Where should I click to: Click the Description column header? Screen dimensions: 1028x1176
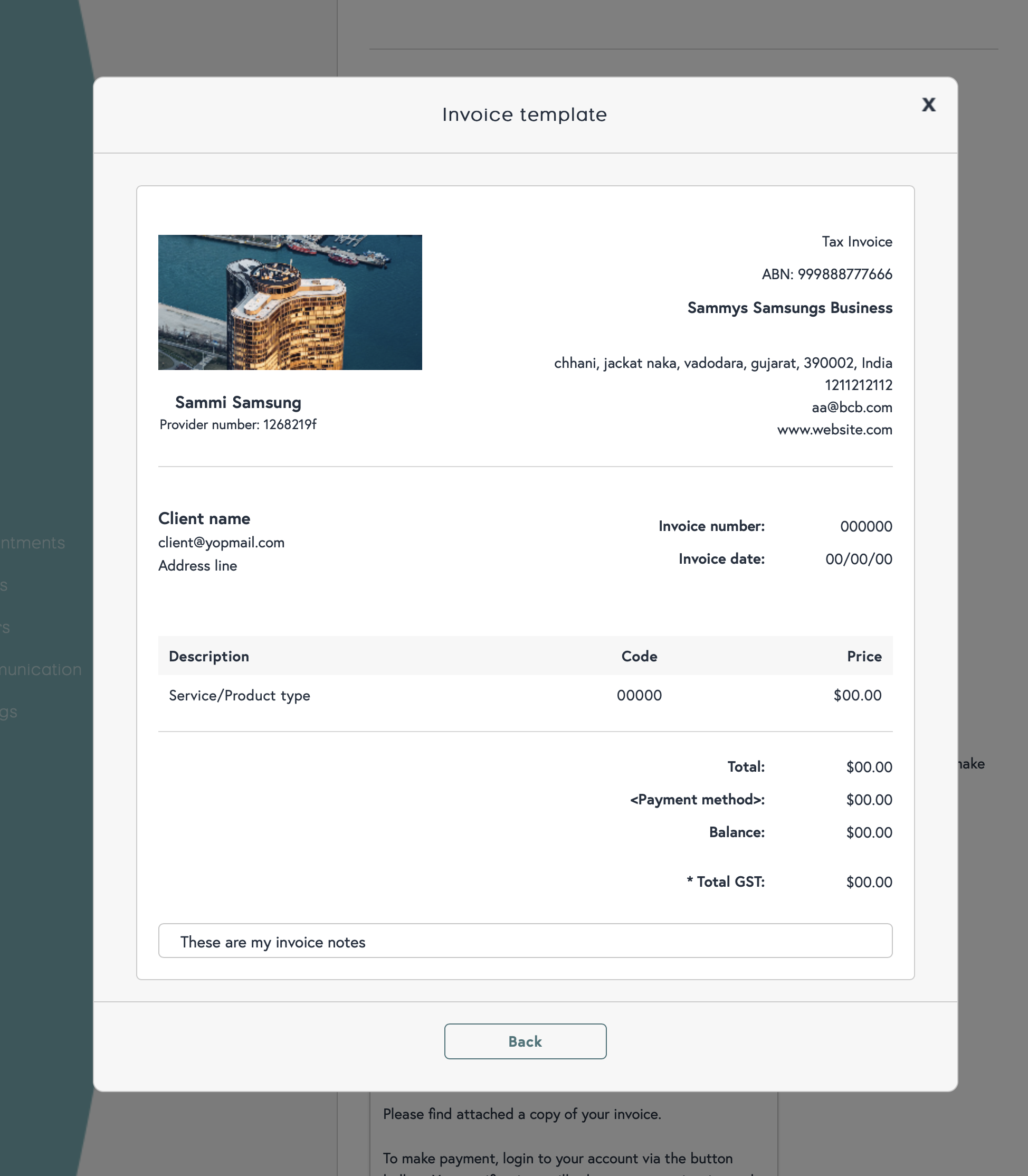209,656
